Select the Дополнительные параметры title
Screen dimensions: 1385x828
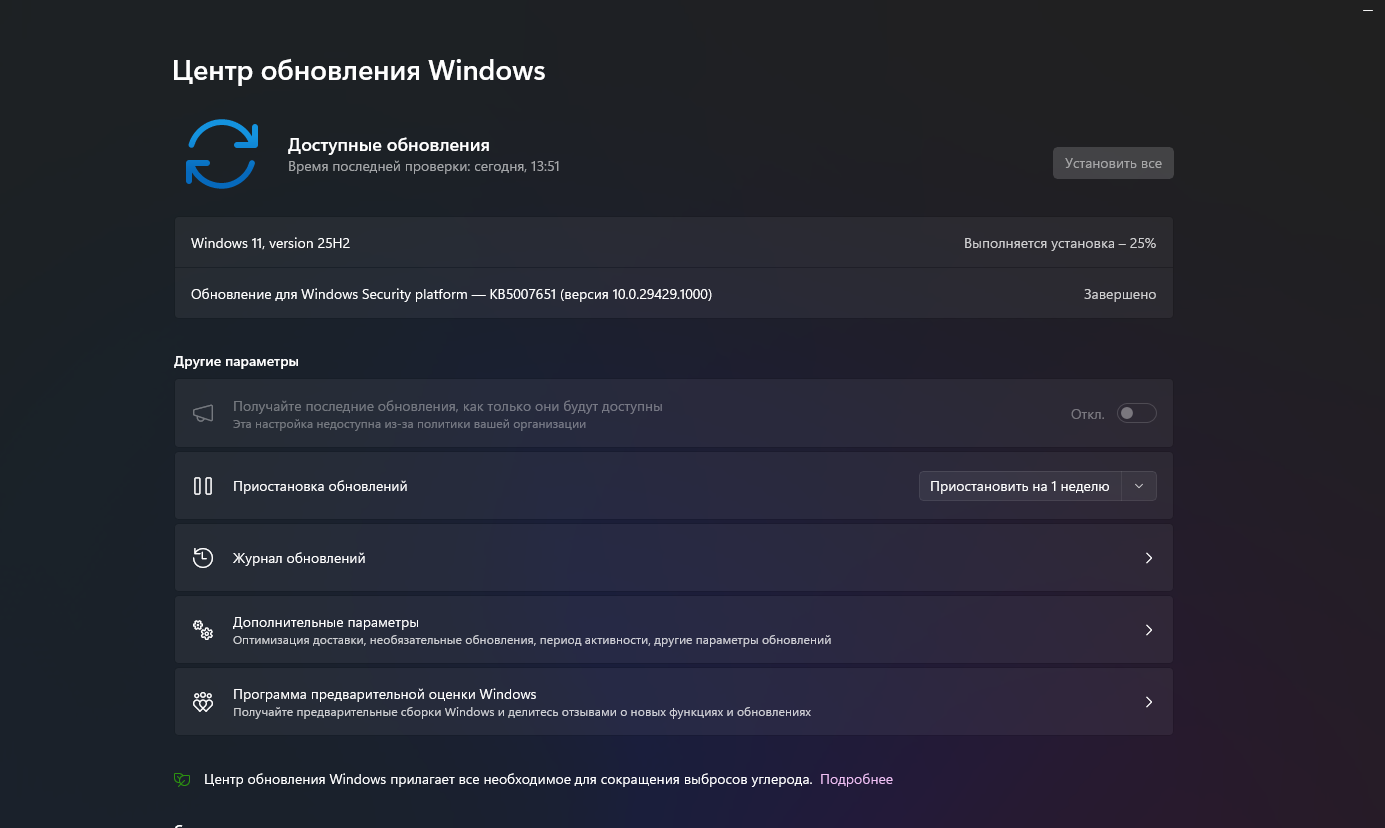pyautogui.click(x=326, y=622)
